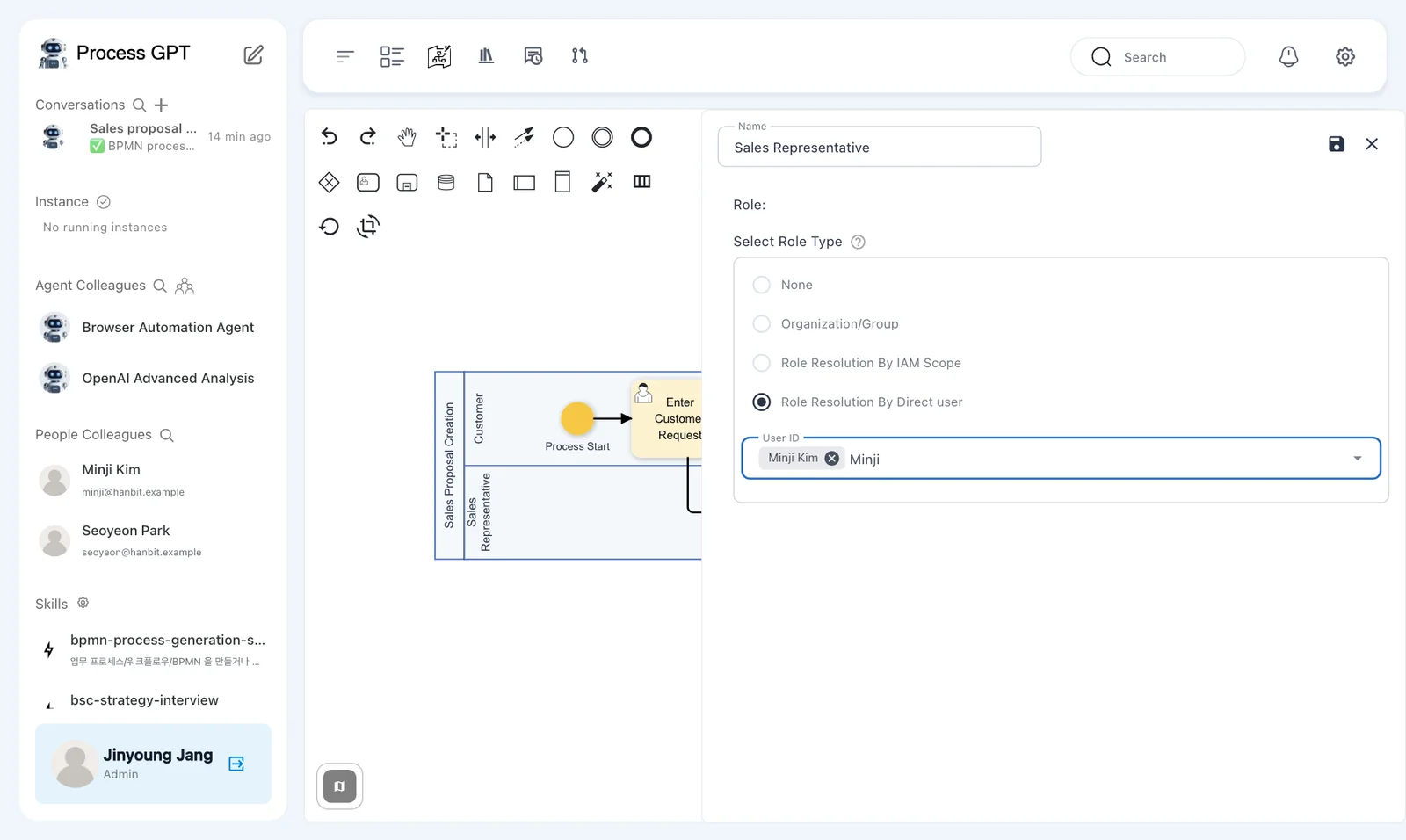Image resolution: width=1406 pixels, height=840 pixels.
Task: Click the top bar Search field
Action: click(x=1157, y=57)
